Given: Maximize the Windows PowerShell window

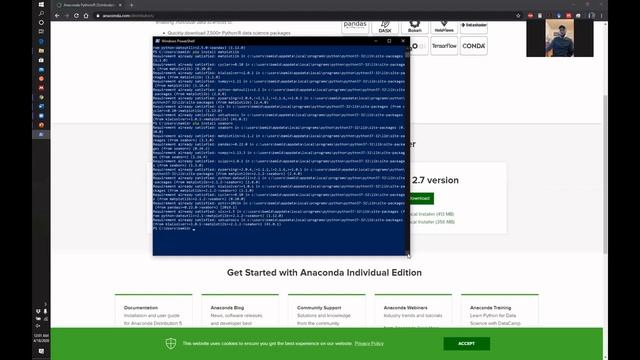Looking at the screenshot, I should pos(389,41).
